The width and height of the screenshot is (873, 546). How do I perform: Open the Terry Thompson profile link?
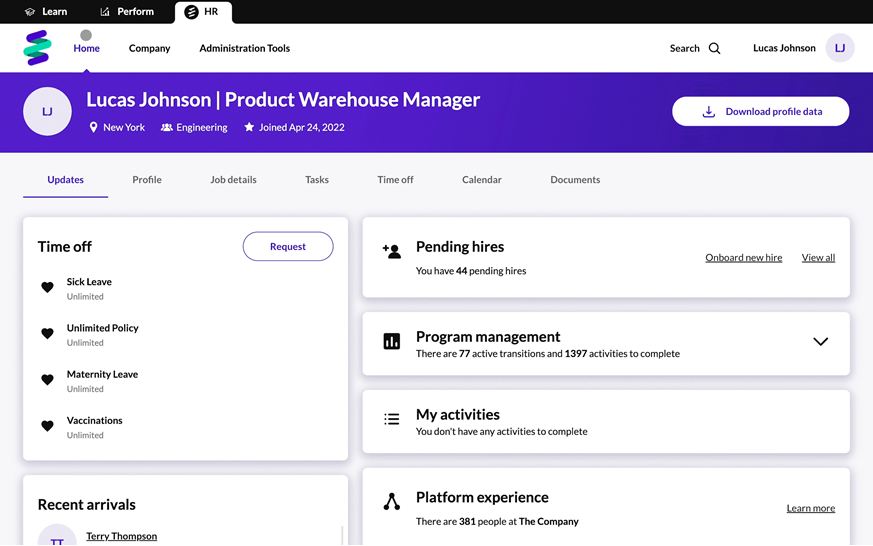click(x=121, y=536)
